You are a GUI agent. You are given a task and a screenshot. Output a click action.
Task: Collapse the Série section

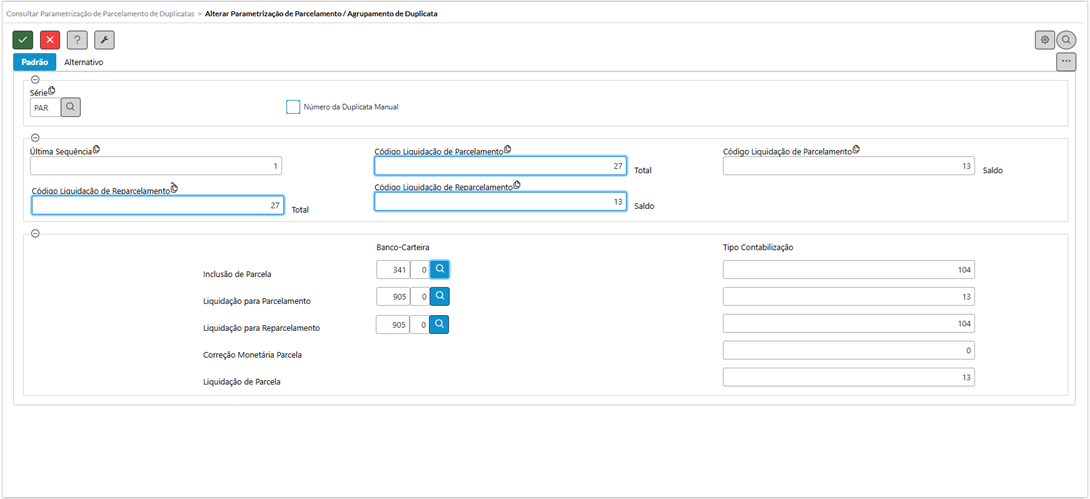(x=35, y=80)
